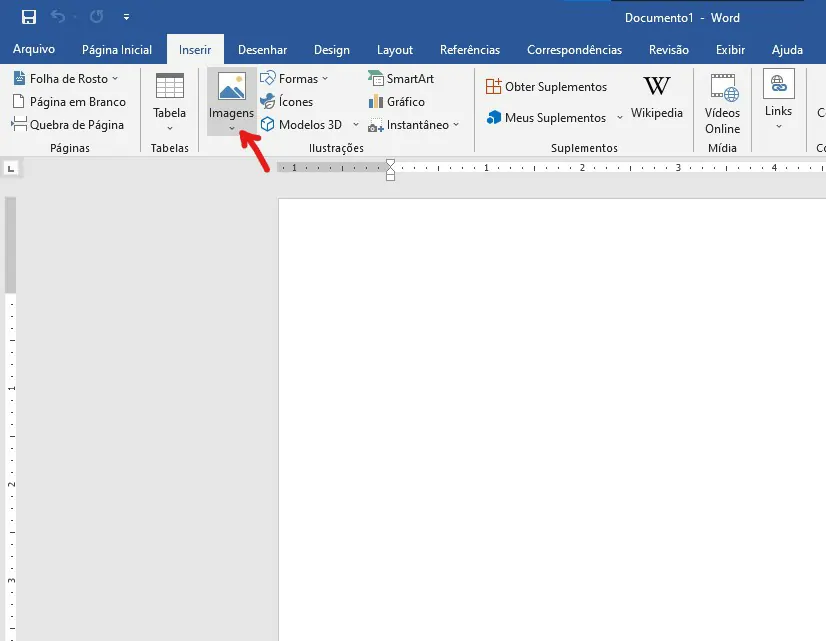
Task: Click the Redo icon in title bar
Action: coord(96,17)
